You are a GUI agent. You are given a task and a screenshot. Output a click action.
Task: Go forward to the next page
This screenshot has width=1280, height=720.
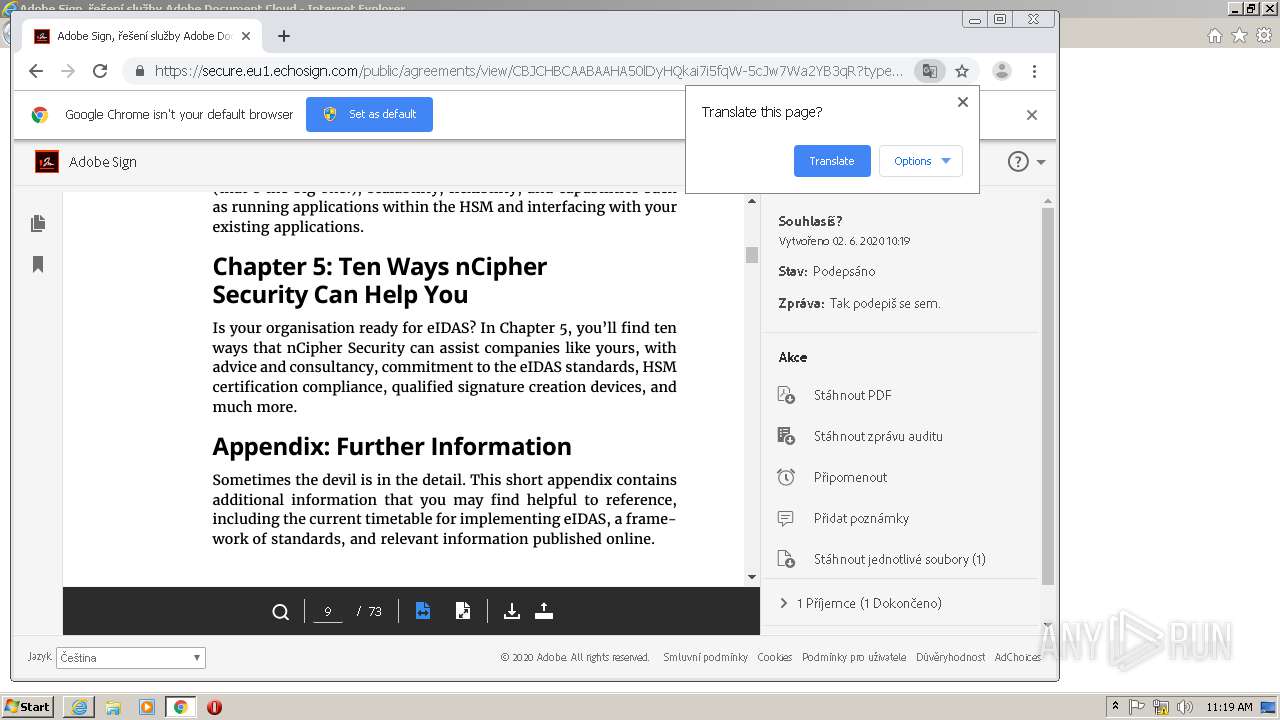[x=68, y=71]
